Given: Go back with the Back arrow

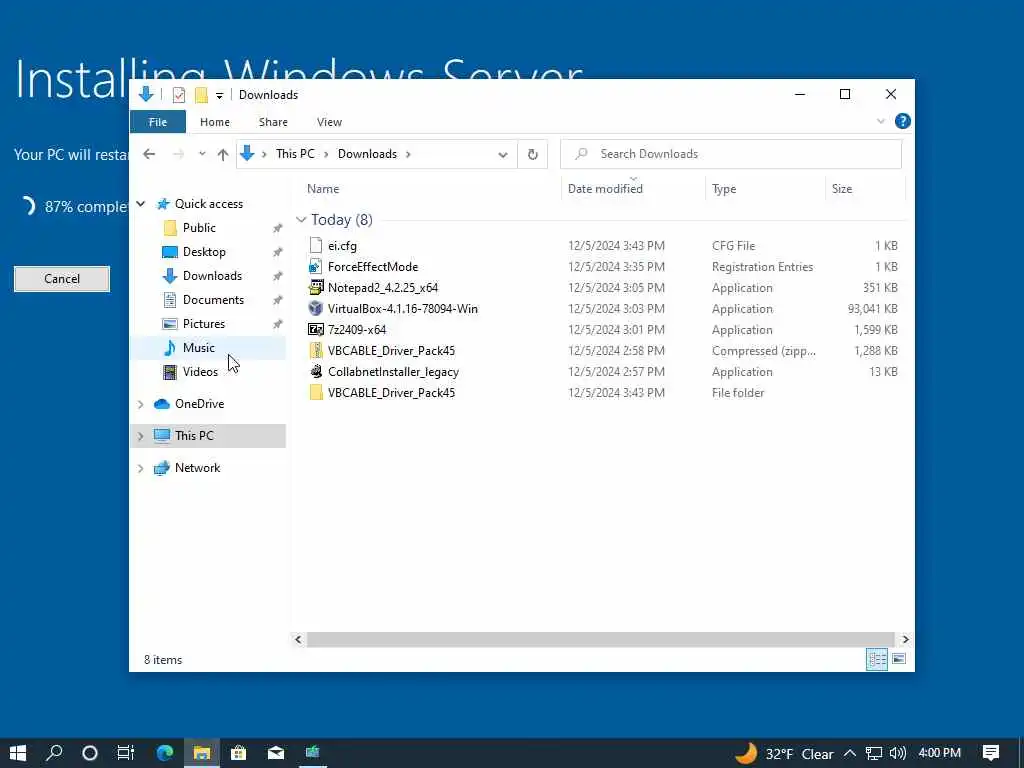Looking at the screenshot, I should [x=150, y=154].
